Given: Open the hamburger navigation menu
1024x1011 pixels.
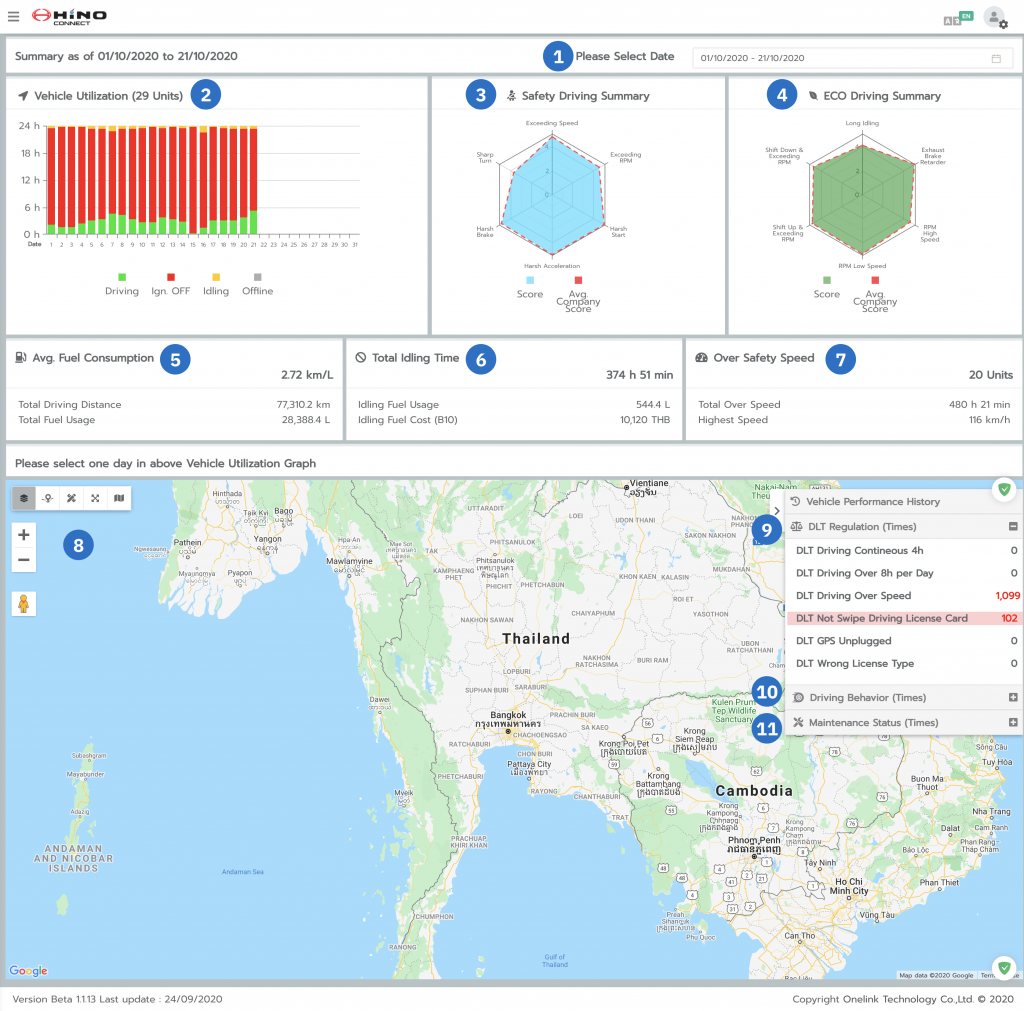Looking at the screenshot, I should tap(14, 16).
